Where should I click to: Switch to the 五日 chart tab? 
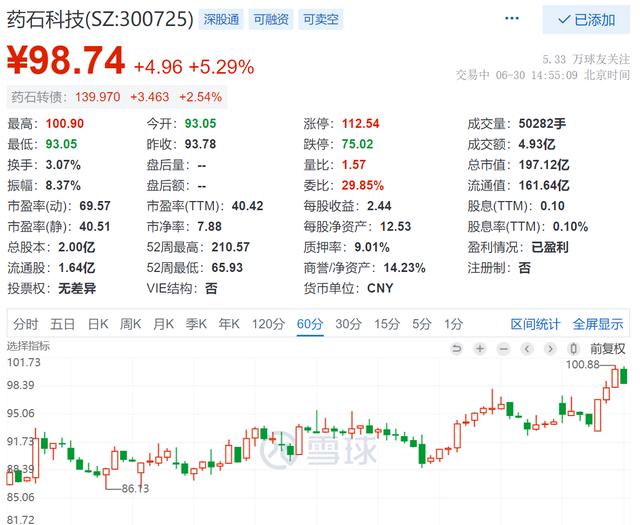click(62, 324)
